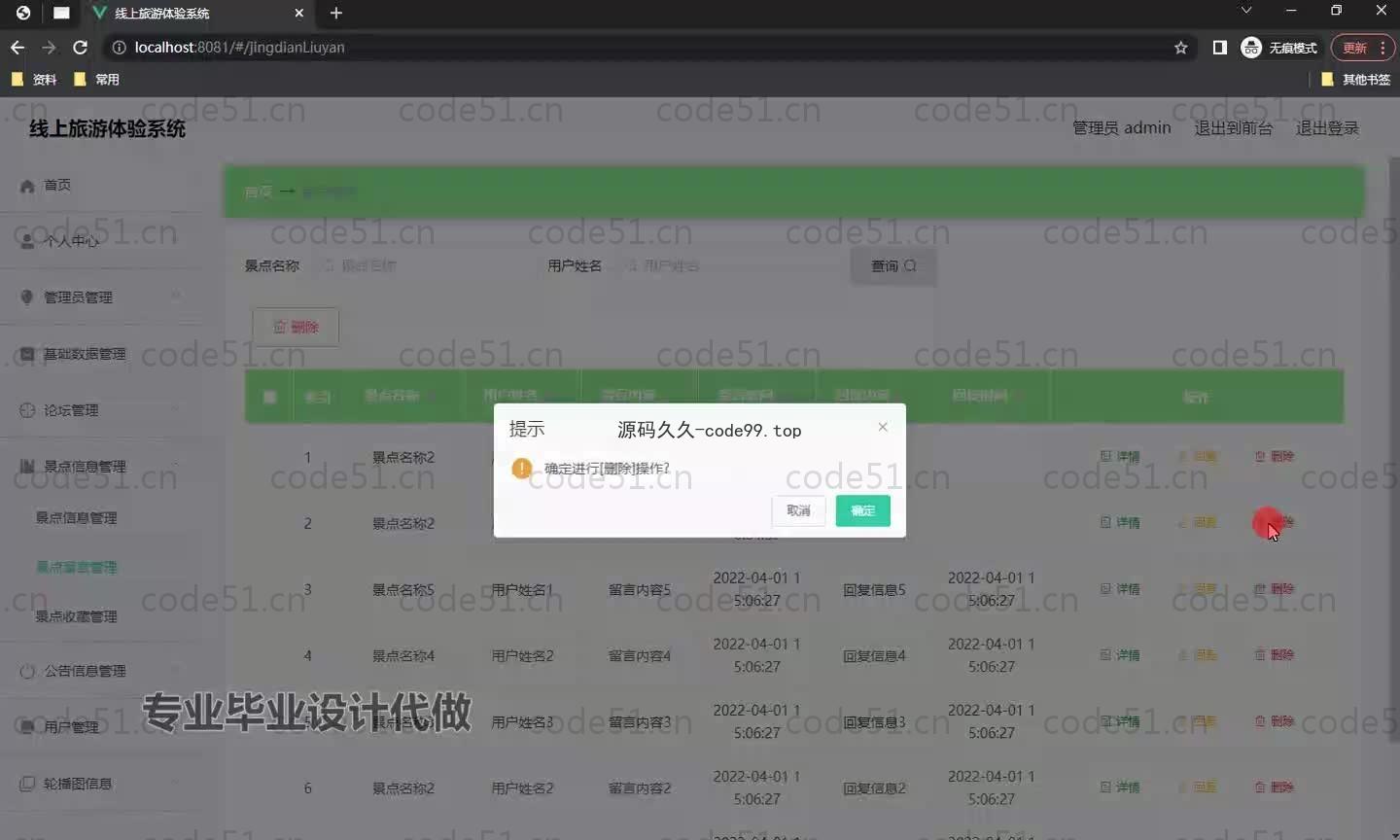
Task: Close the 提示 dialog with the X icon
Action: (883, 427)
